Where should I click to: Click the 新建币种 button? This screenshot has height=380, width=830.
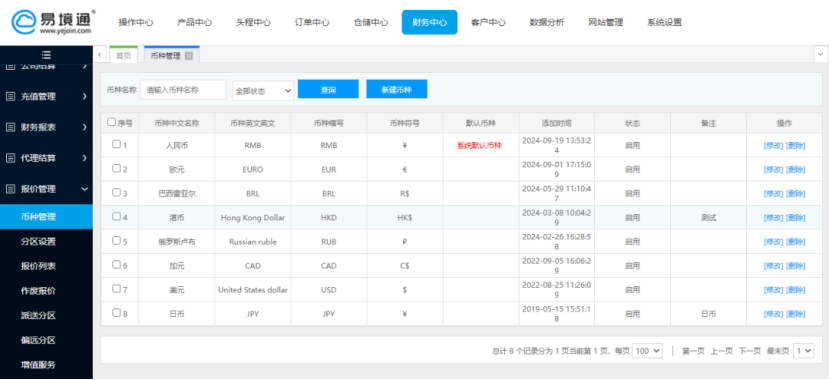[396, 89]
